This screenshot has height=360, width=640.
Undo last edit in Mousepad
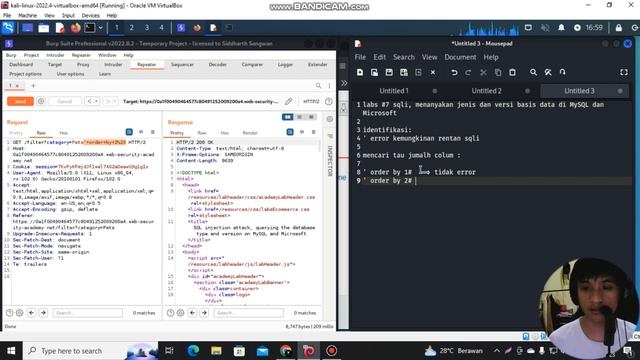[454, 72]
